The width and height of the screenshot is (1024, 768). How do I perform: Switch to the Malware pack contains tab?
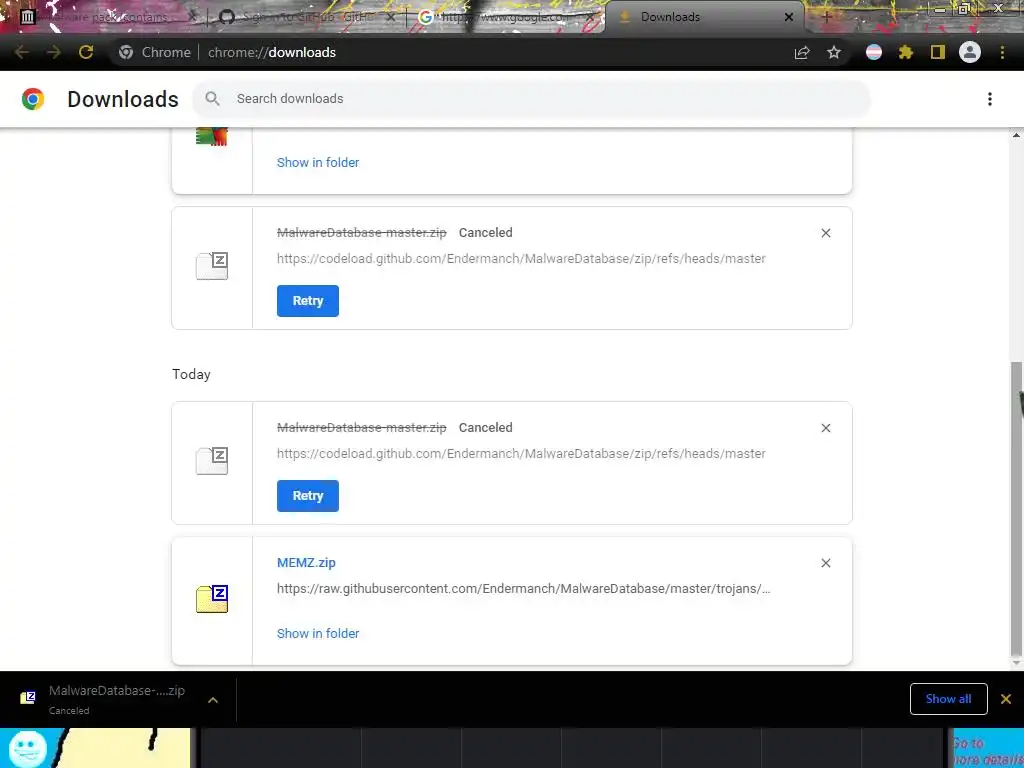click(104, 17)
